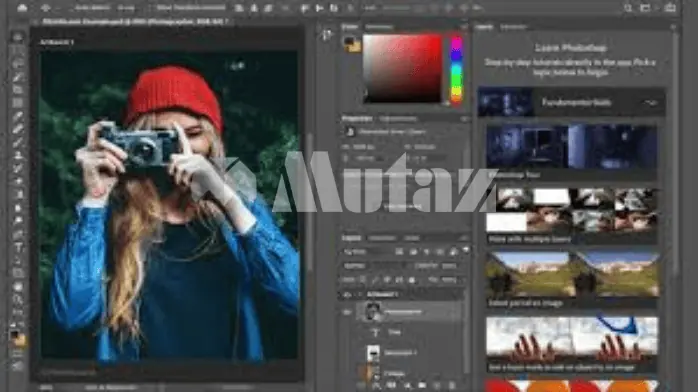Screen dimensions: 698x392
Task: Select the text layer in the Layers panel
Action: coord(409,332)
